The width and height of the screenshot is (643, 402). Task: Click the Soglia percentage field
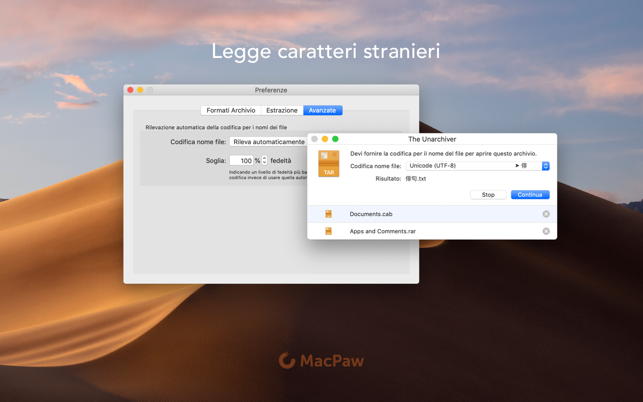pos(242,160)
